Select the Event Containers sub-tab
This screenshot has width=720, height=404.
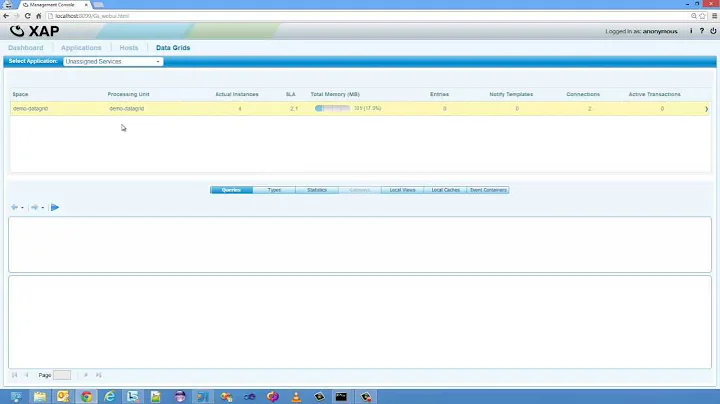(488, 190)
